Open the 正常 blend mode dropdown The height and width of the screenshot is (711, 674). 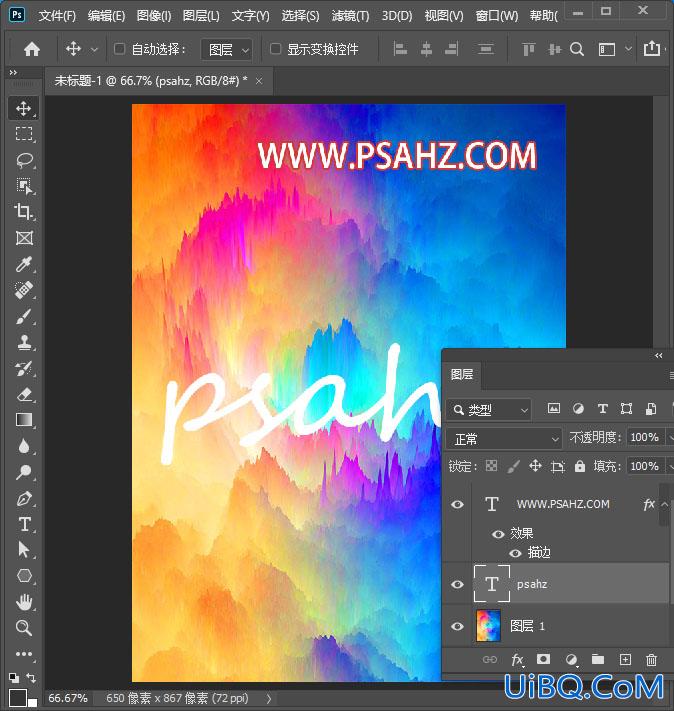504,438
